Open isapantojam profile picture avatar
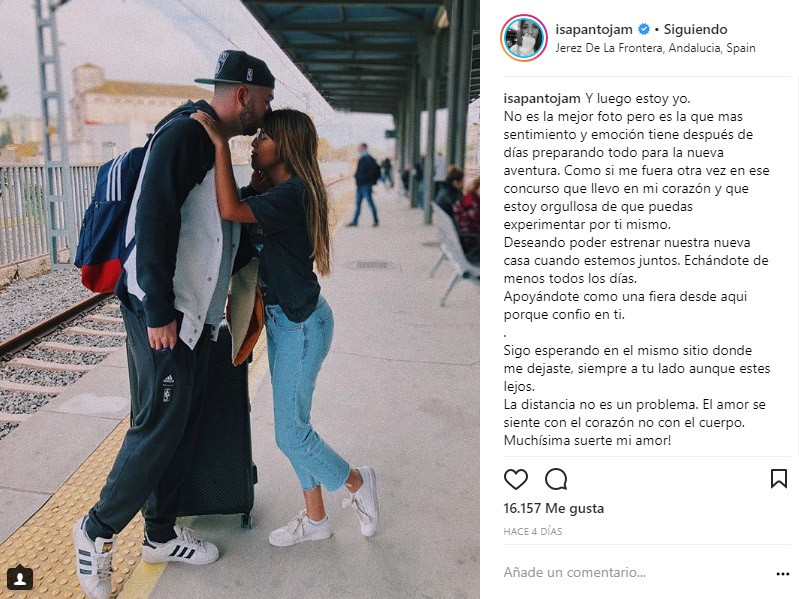 click(x=524, y=38)
